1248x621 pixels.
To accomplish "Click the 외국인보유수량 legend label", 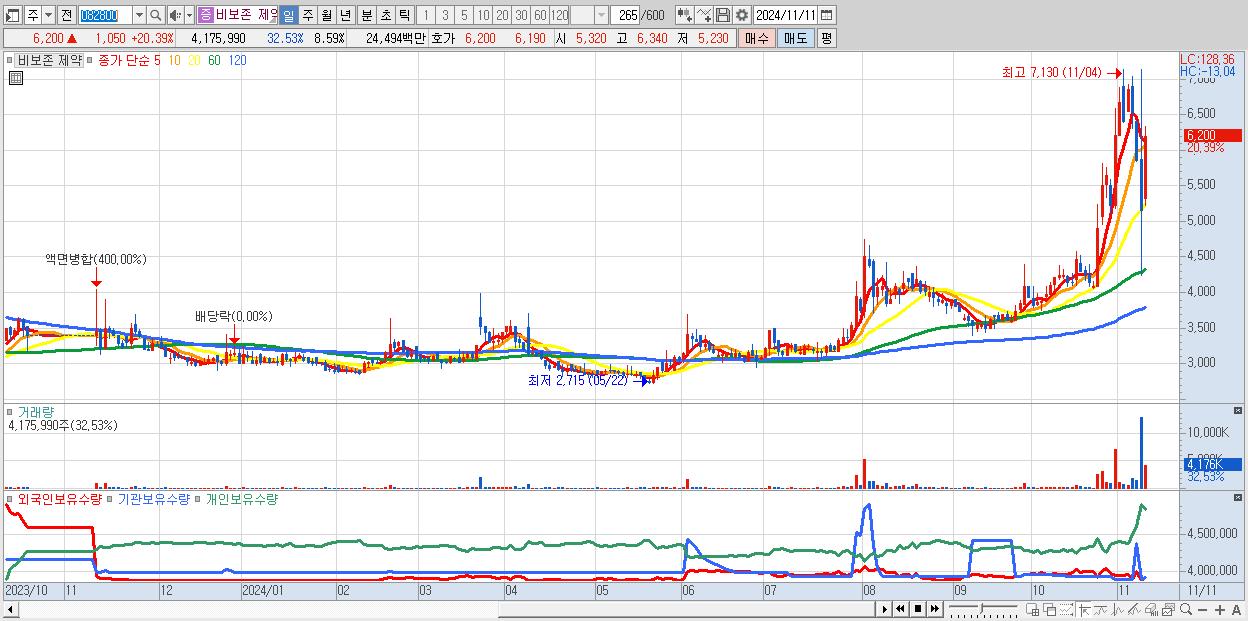I will (x=60, y=498).
